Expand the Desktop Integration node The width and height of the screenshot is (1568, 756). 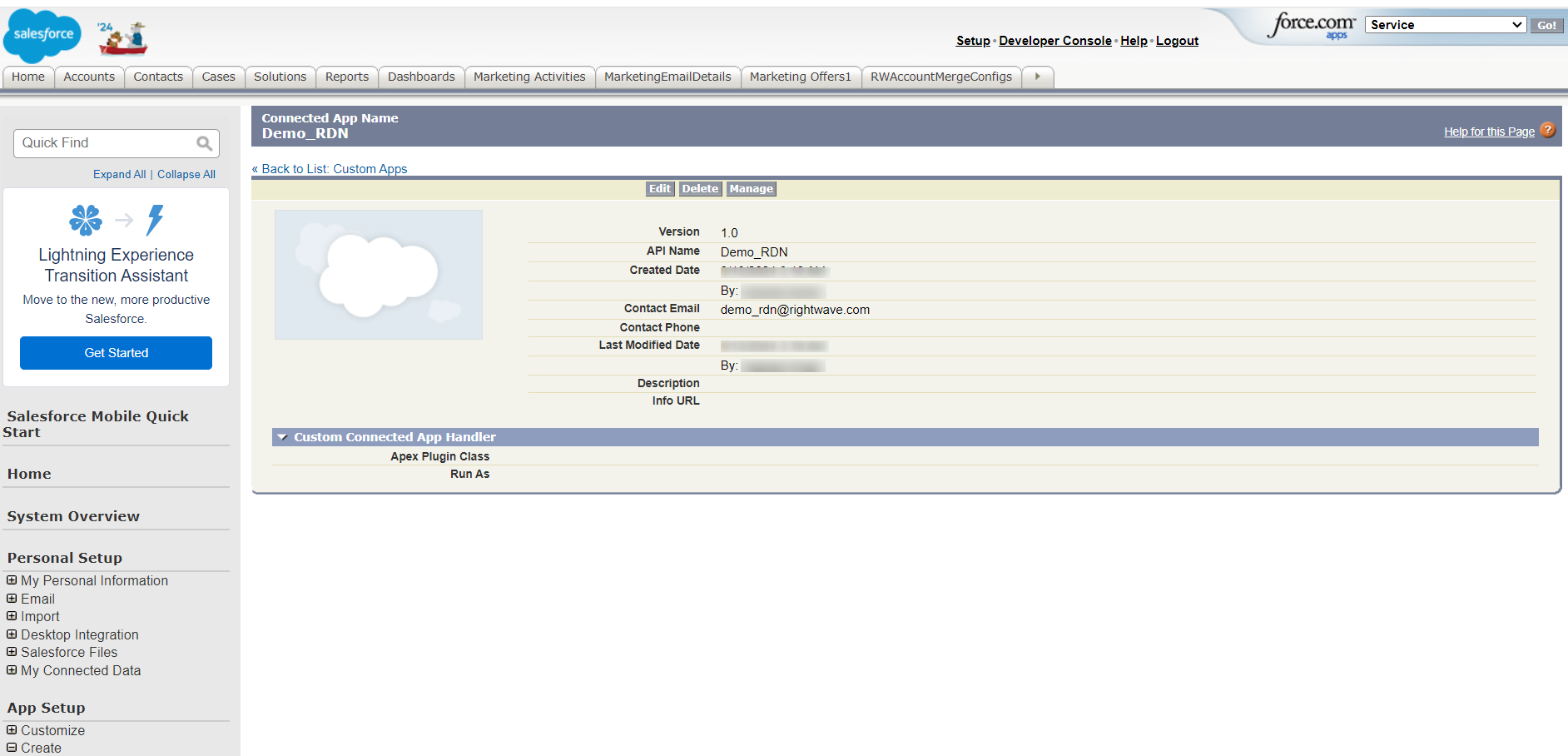pyautogui.click(x=12, y=634)
